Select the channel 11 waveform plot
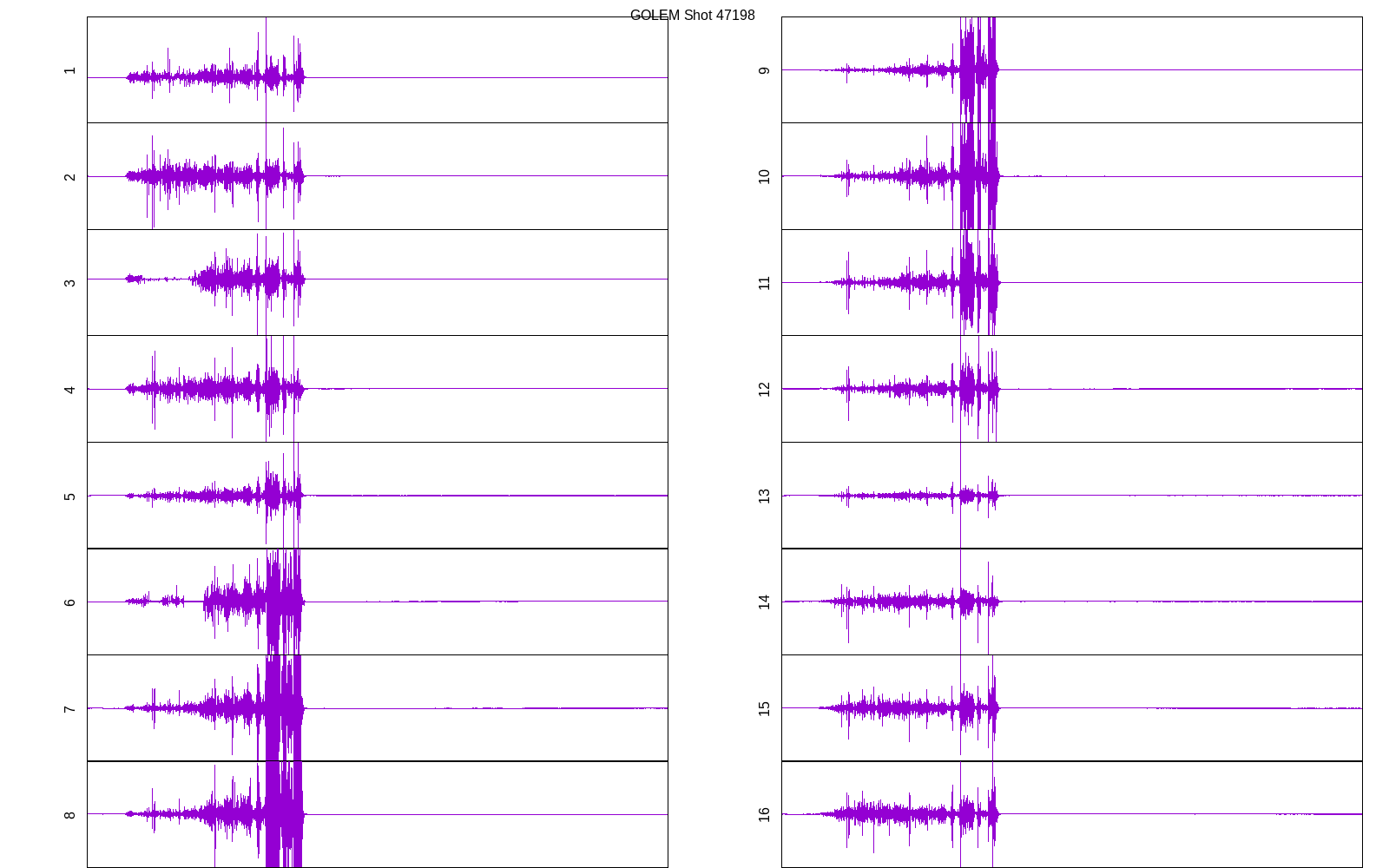1389x868 pixels. click(x=1072, y=283)
